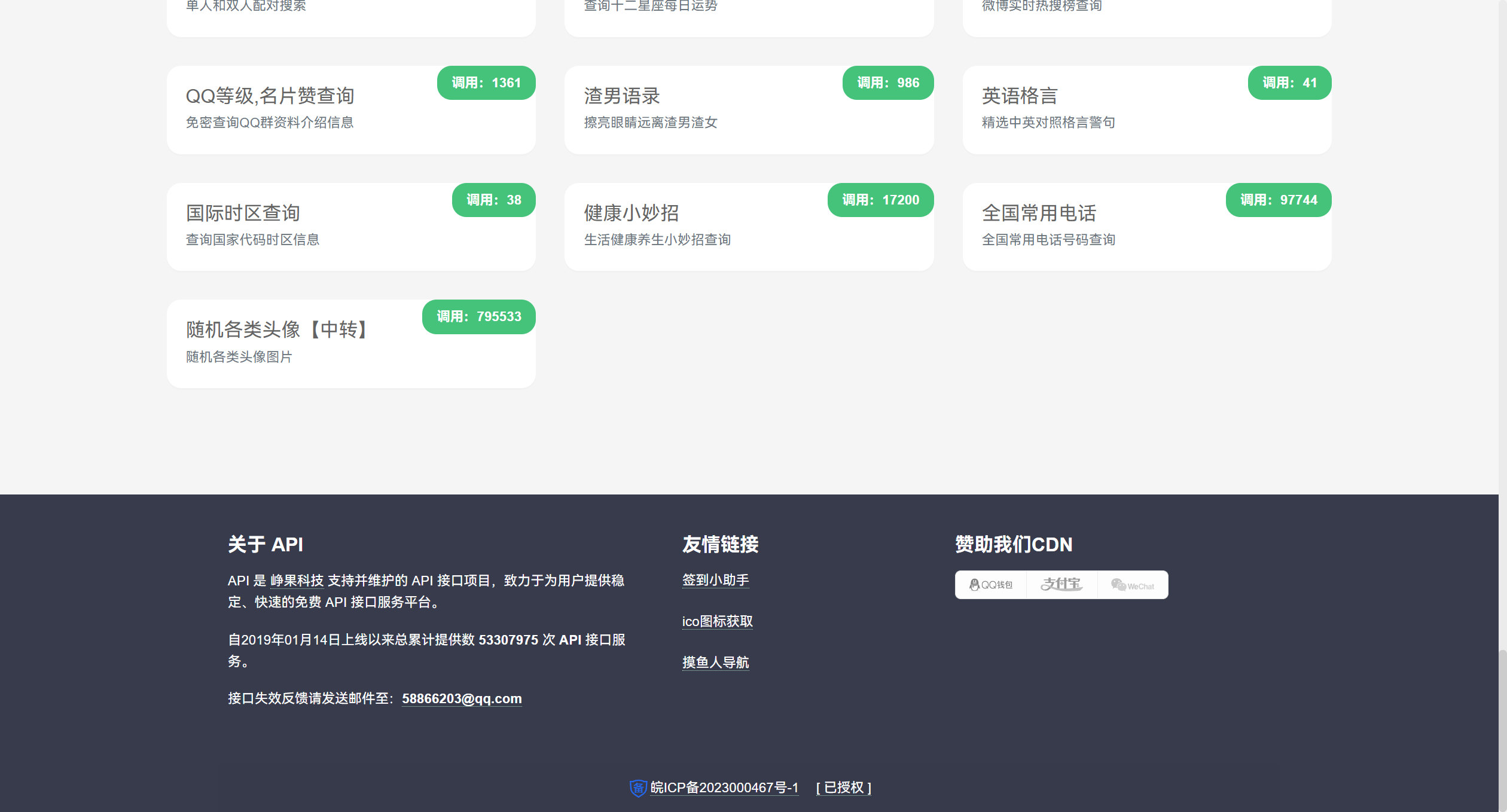Follow the 摸鱼人导航 link
The width and height of the screenshot is (1507, 812).
tap(715, 663)
